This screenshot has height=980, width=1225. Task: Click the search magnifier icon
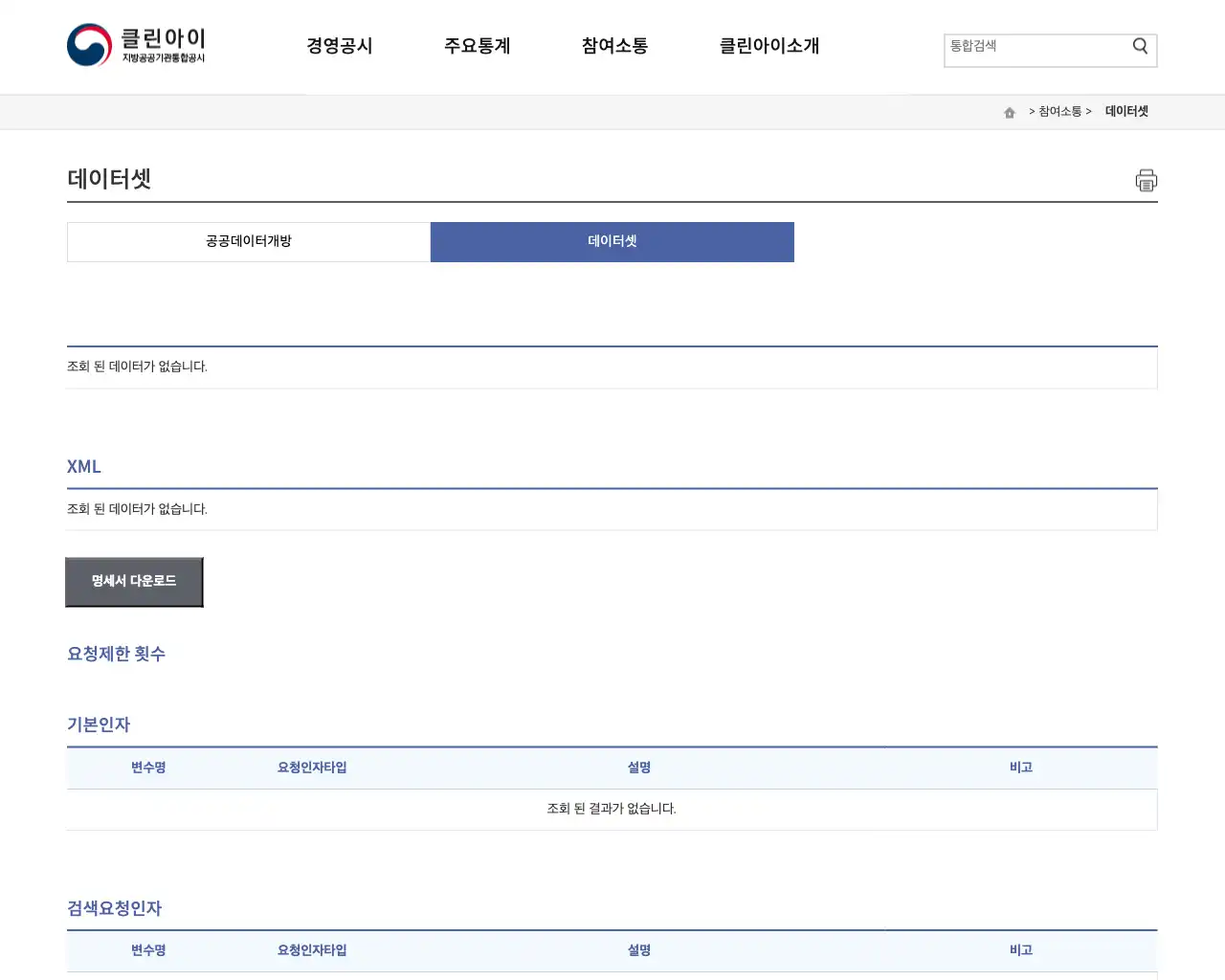coord(1139,45)
